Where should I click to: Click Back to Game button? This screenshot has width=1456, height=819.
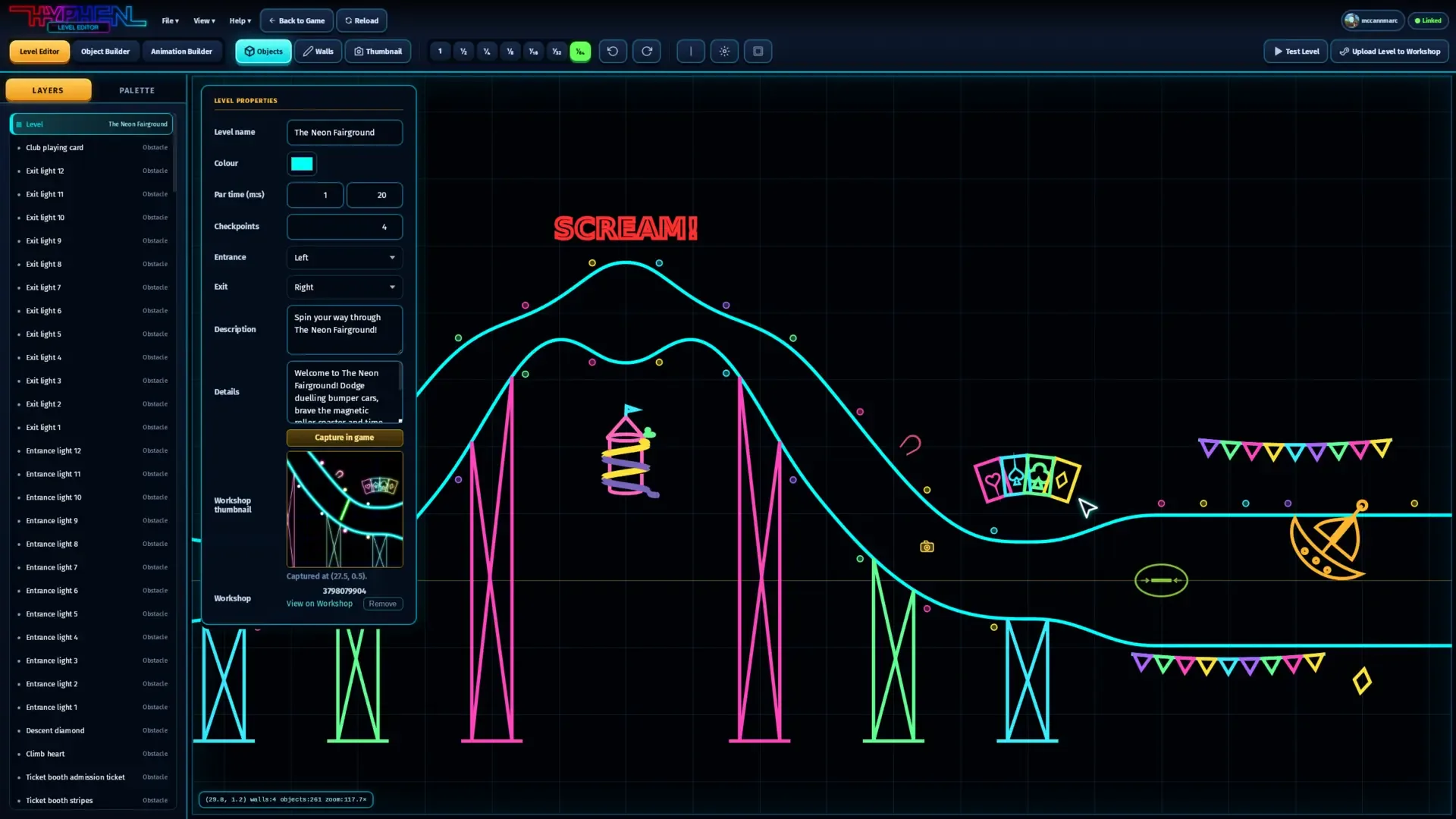(x=297, y=20)
